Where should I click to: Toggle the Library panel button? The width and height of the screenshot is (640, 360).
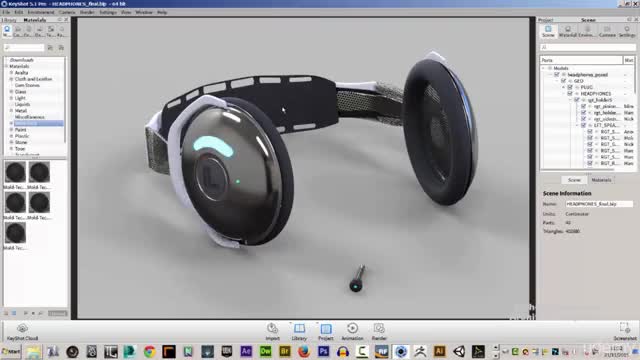299,331
